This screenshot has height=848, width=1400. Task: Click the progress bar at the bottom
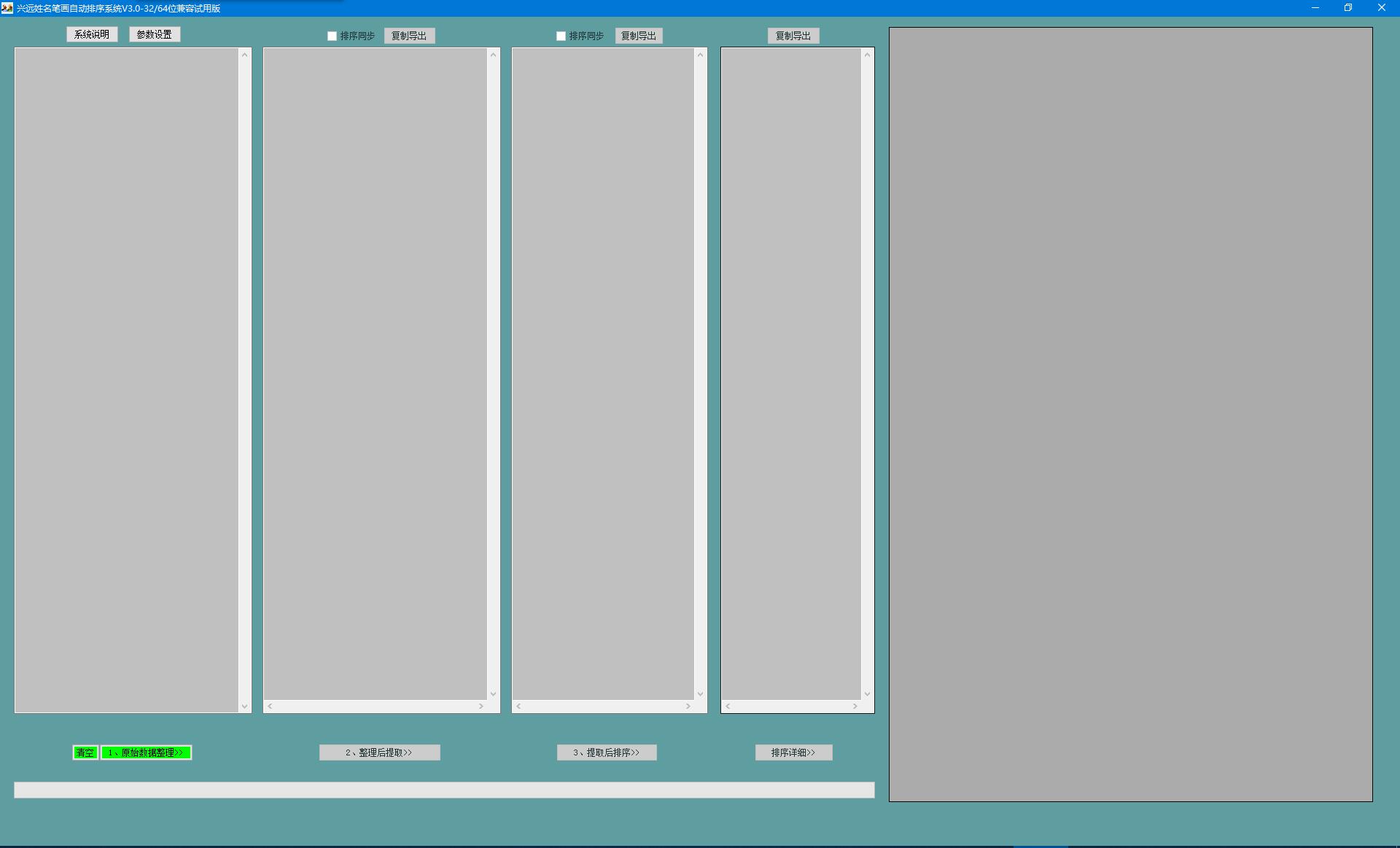tap(443, 790)
